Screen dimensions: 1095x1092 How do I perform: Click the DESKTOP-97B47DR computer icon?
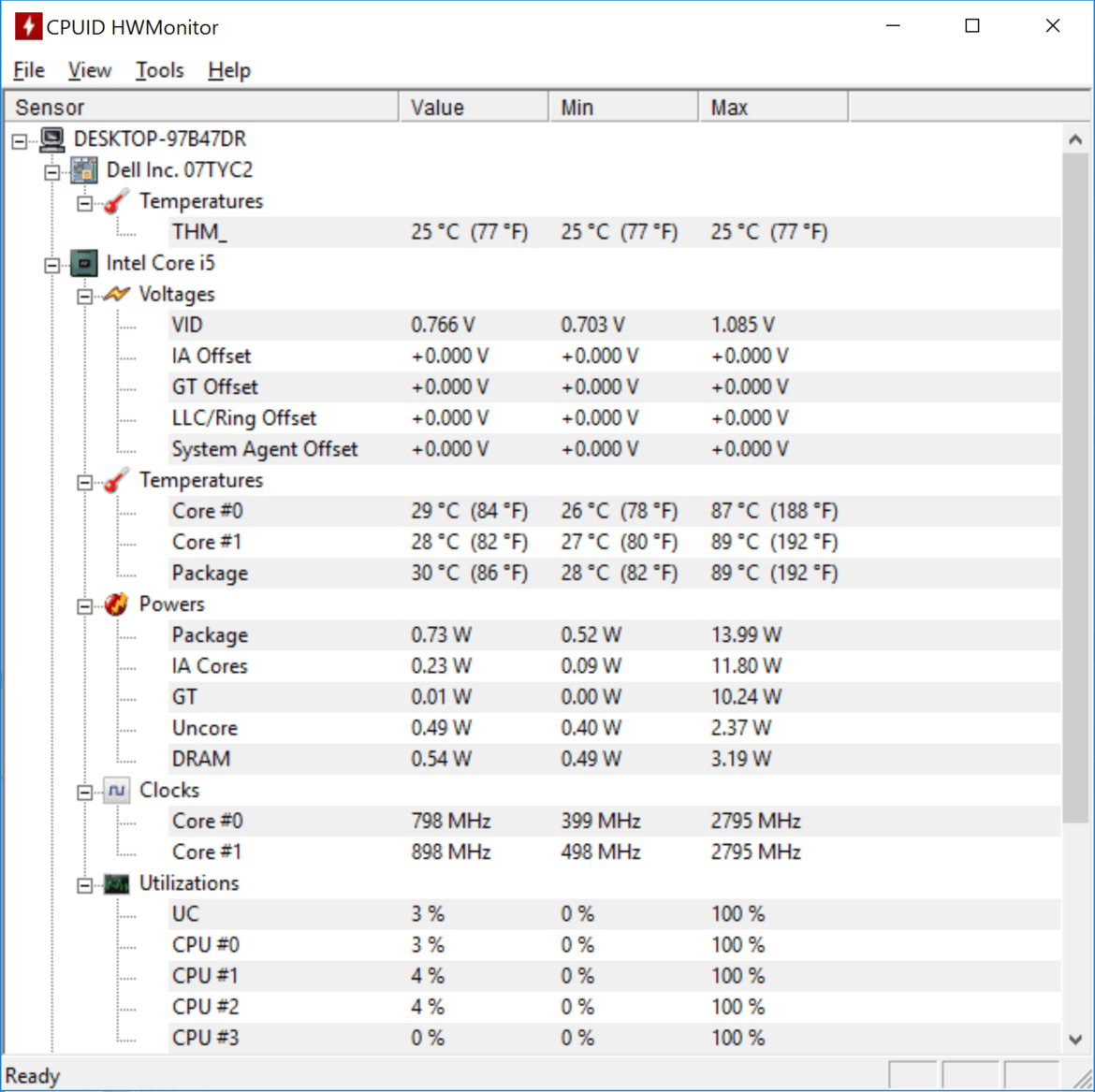click(x=51, y=138)
